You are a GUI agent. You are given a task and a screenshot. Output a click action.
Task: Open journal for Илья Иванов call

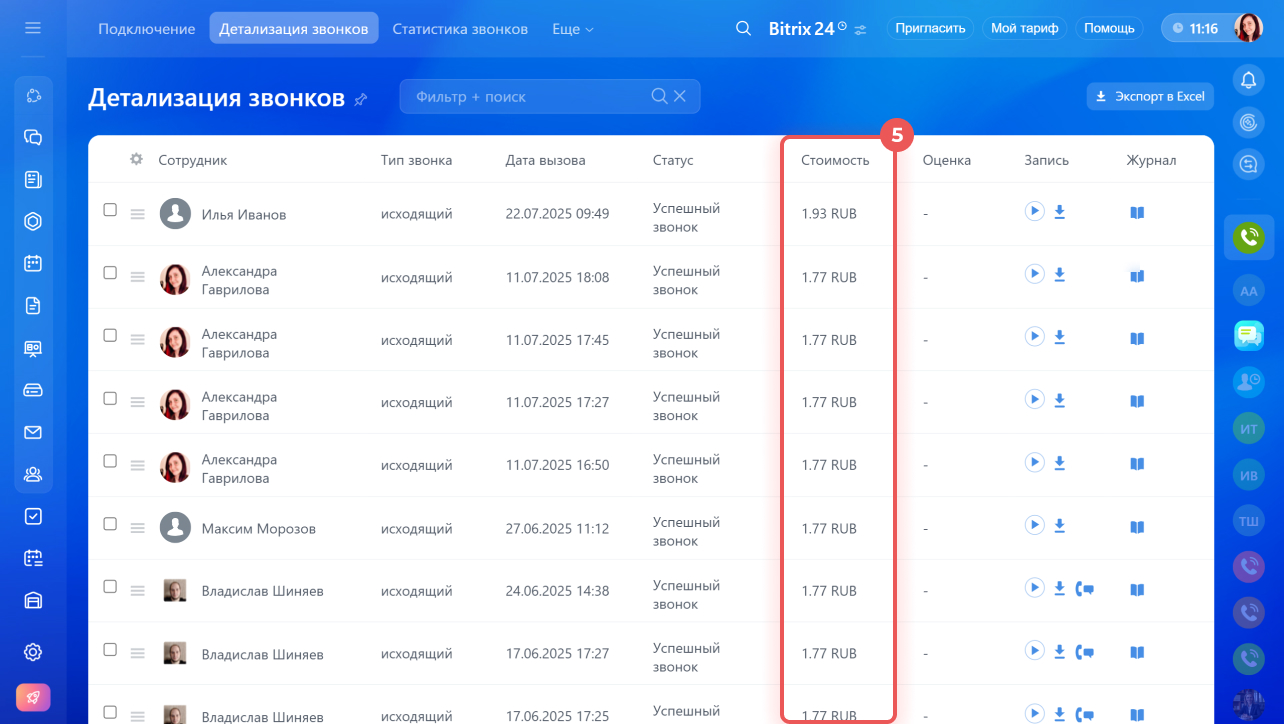[1136, 212]
